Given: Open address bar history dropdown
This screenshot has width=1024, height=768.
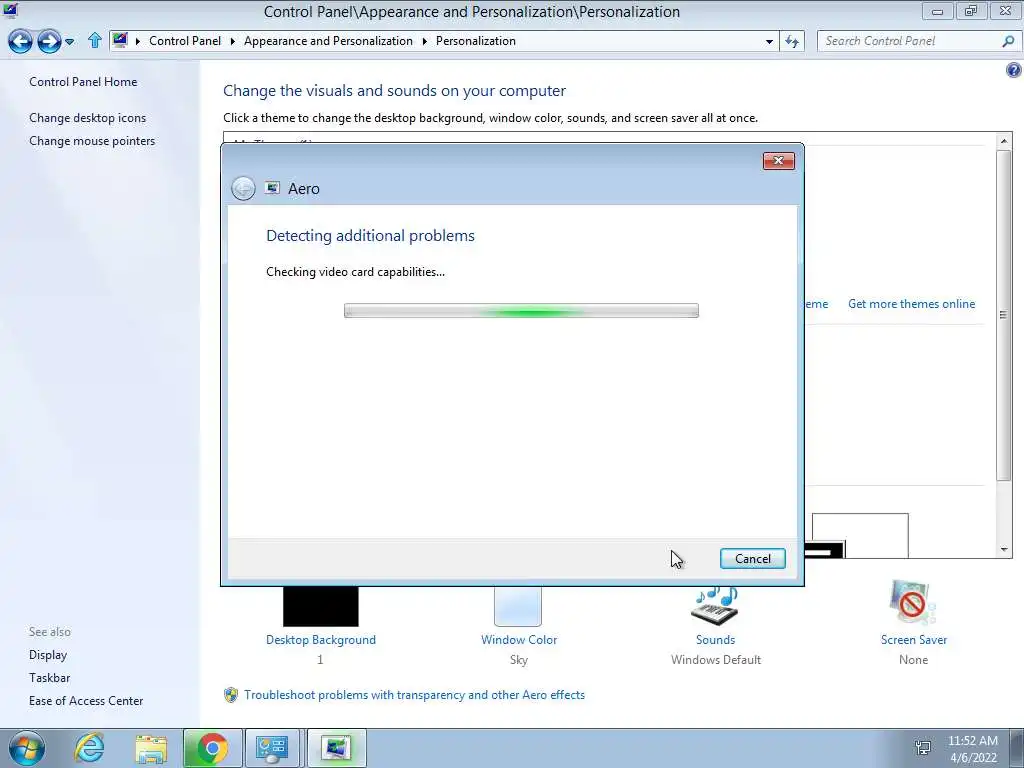Looking at the screenshot, I should coord(769,41).
